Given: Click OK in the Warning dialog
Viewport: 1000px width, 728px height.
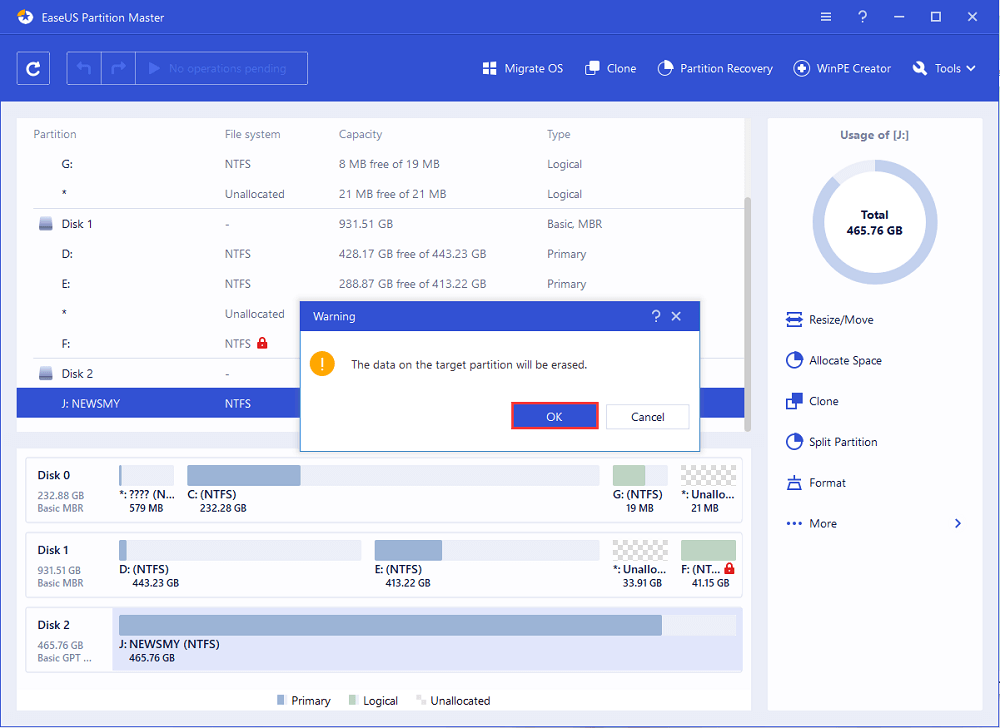Looking at the screenshot, I should coord(554,417).
